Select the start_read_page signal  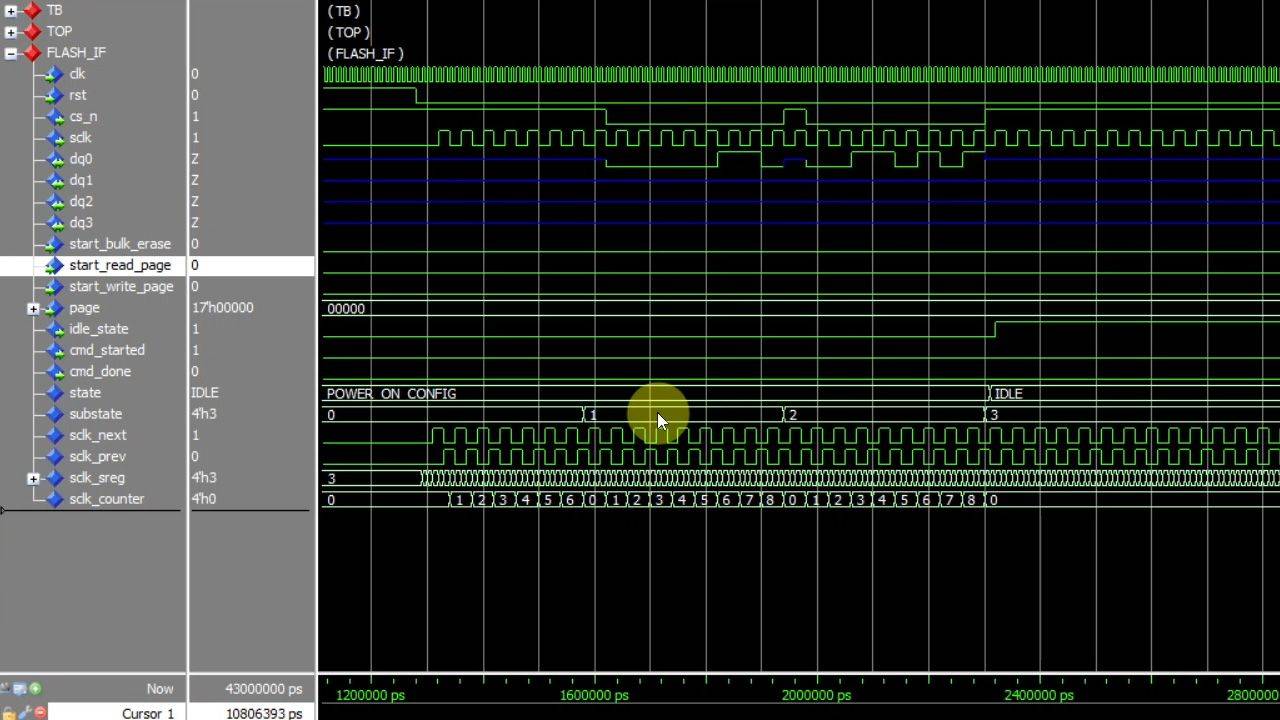[120, 265]
